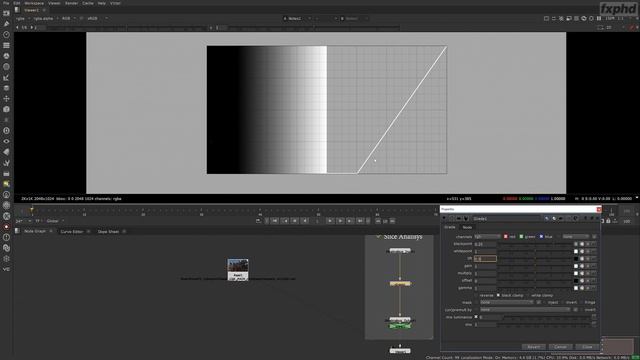The height and width of the screenshot is (360, 640).
Task: Click the node name field in Properties
Action: pos(507,219)
